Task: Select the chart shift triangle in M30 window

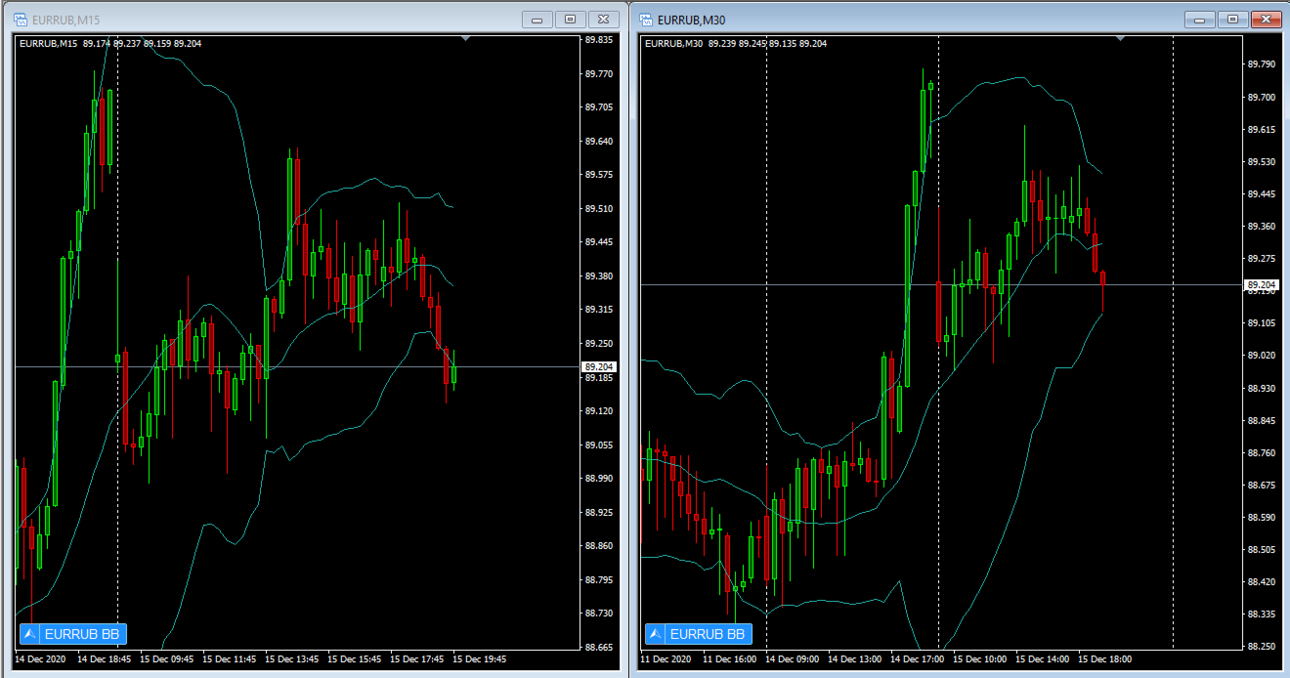Action: 1121,38
